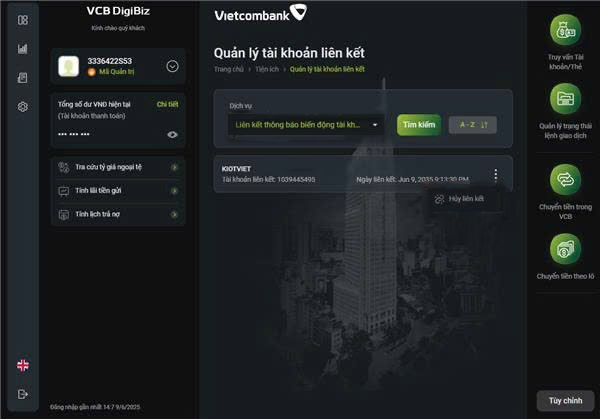The width and height of the screenshot is (600, 419).
Task: Click the Tìm kiếm search button
Action: (419, 125)
